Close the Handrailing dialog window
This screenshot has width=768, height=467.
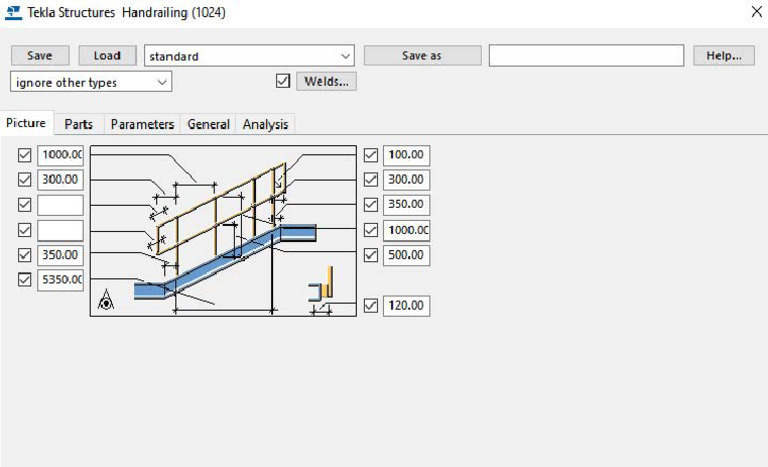coord(756,12)
